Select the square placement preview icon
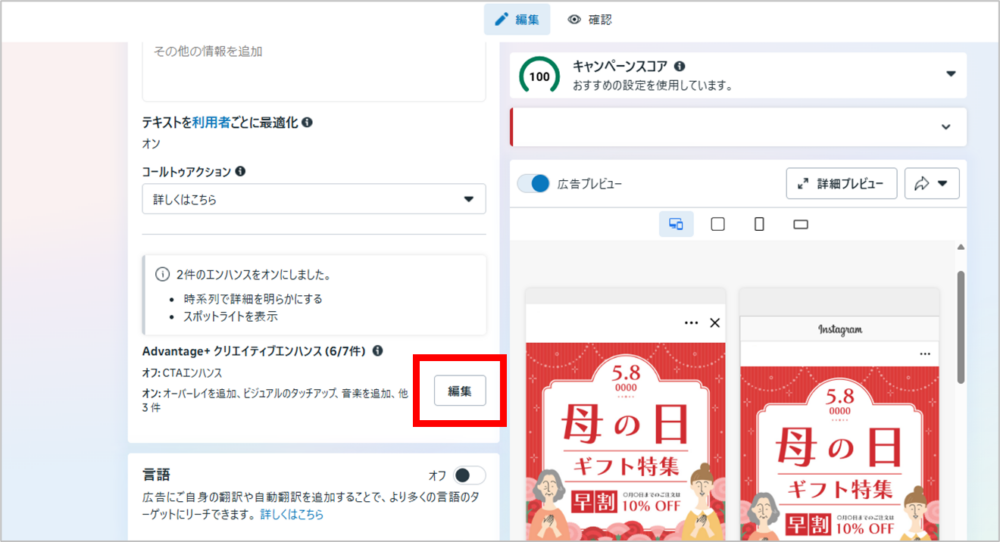1000x542 pixels. point(717,224)
